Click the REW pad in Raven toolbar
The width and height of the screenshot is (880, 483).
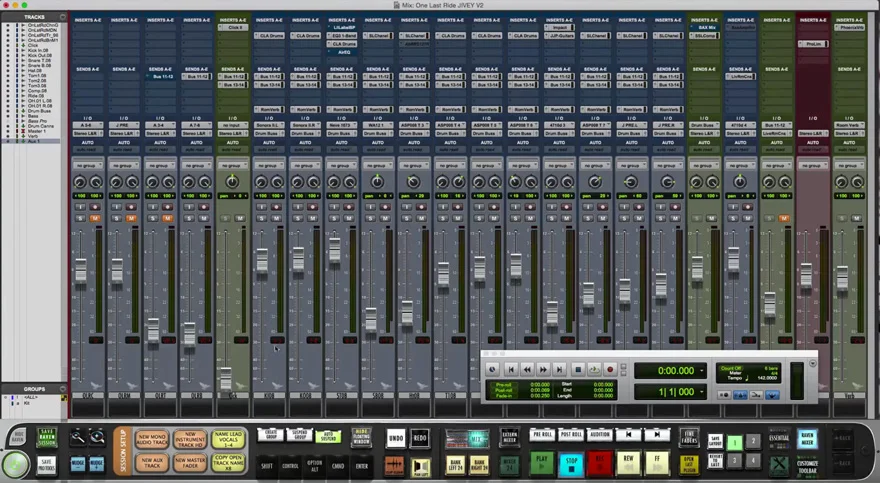[628, 464]
